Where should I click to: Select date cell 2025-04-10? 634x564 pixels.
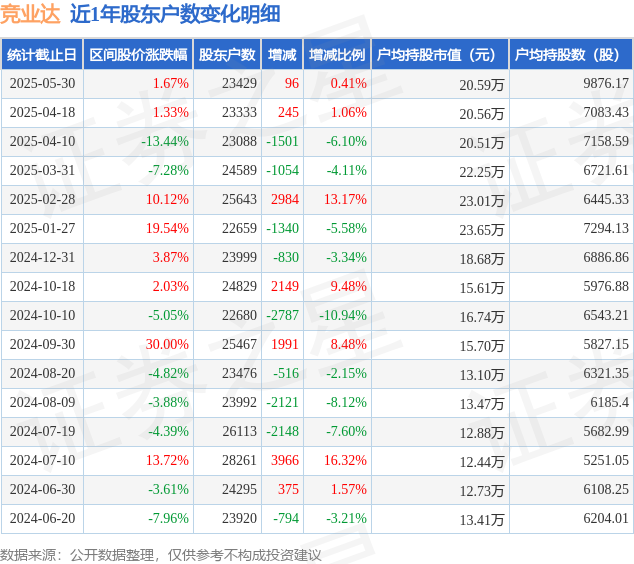(x=42, y=142)
